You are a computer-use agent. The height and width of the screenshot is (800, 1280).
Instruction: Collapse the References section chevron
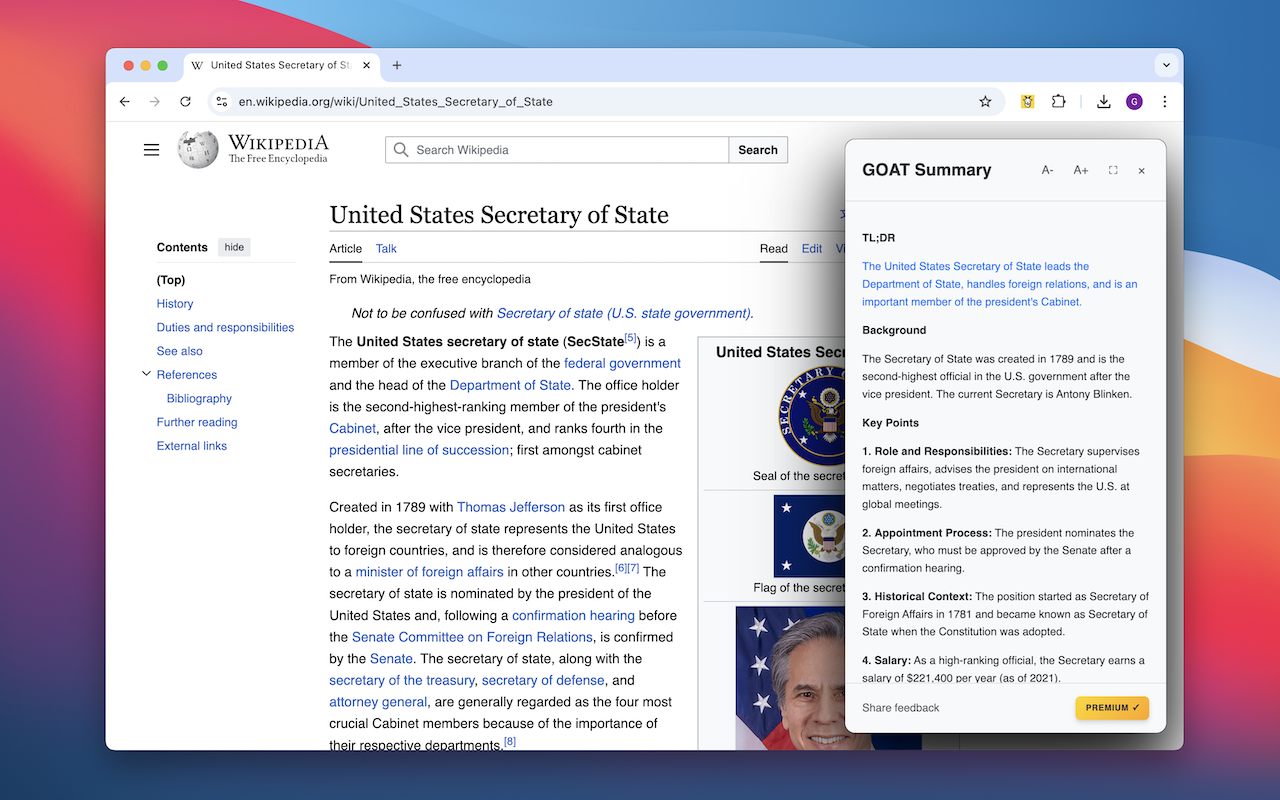coord(146,374)
